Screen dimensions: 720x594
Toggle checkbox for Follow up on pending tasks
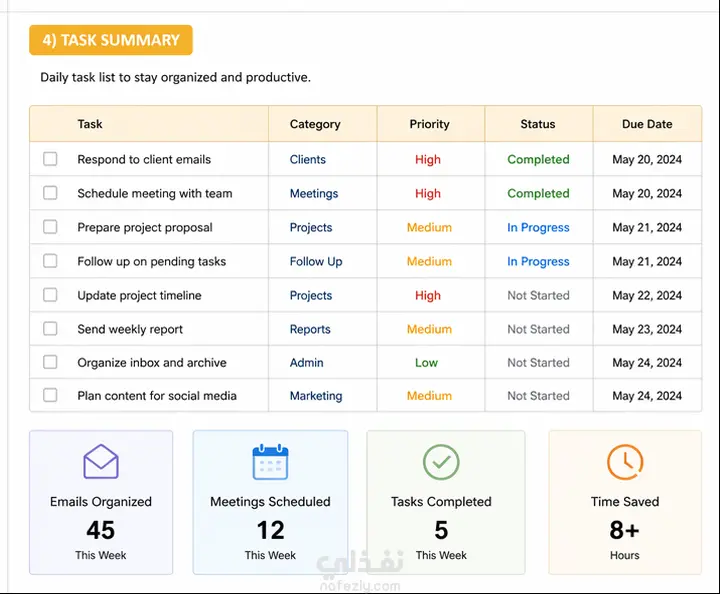click(x=50, y=261)
